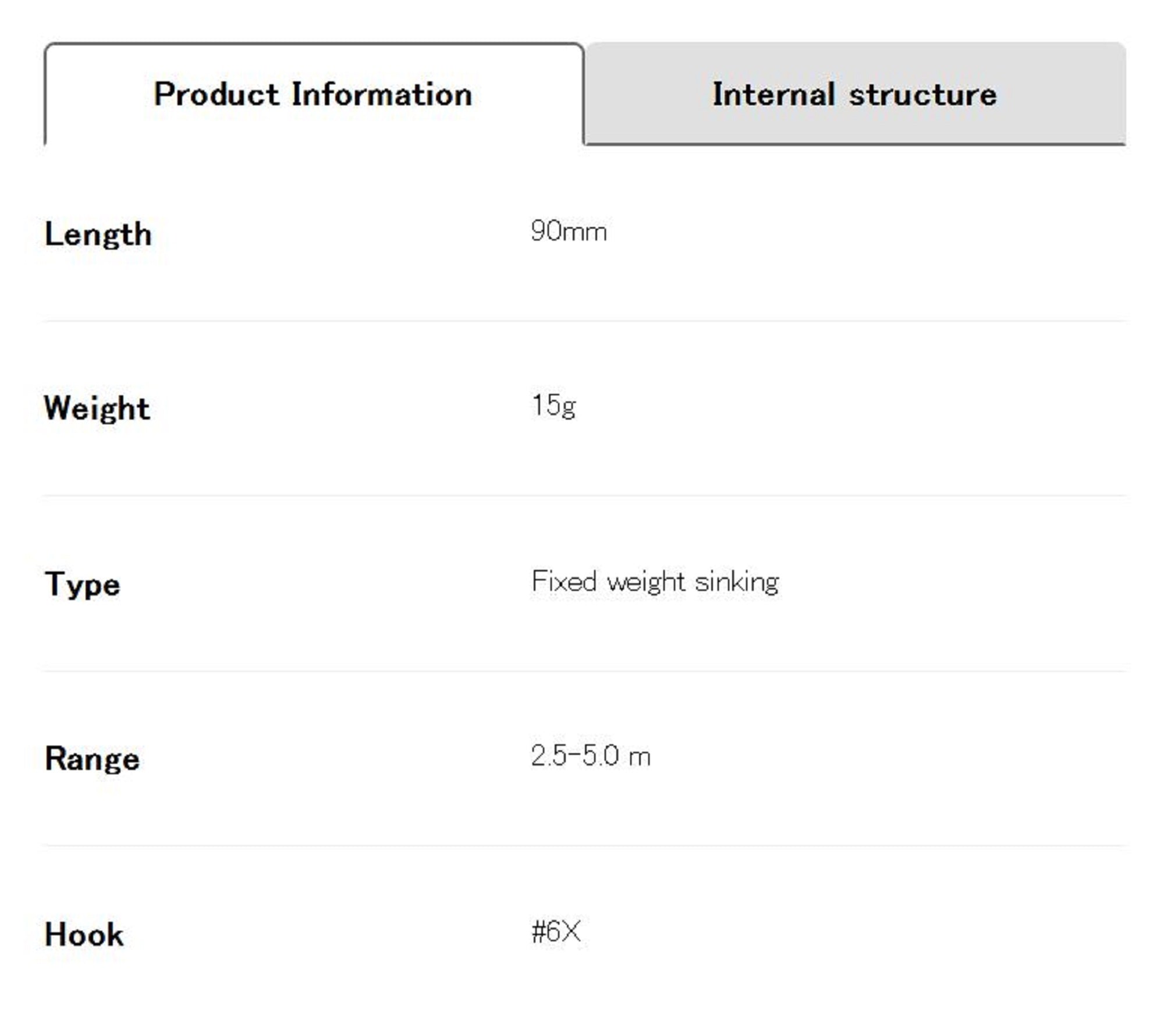Click the word "Fixed" in Type value
Image resolution: width=1164 pixels, height=1036 pixels.
click(564, 581)
